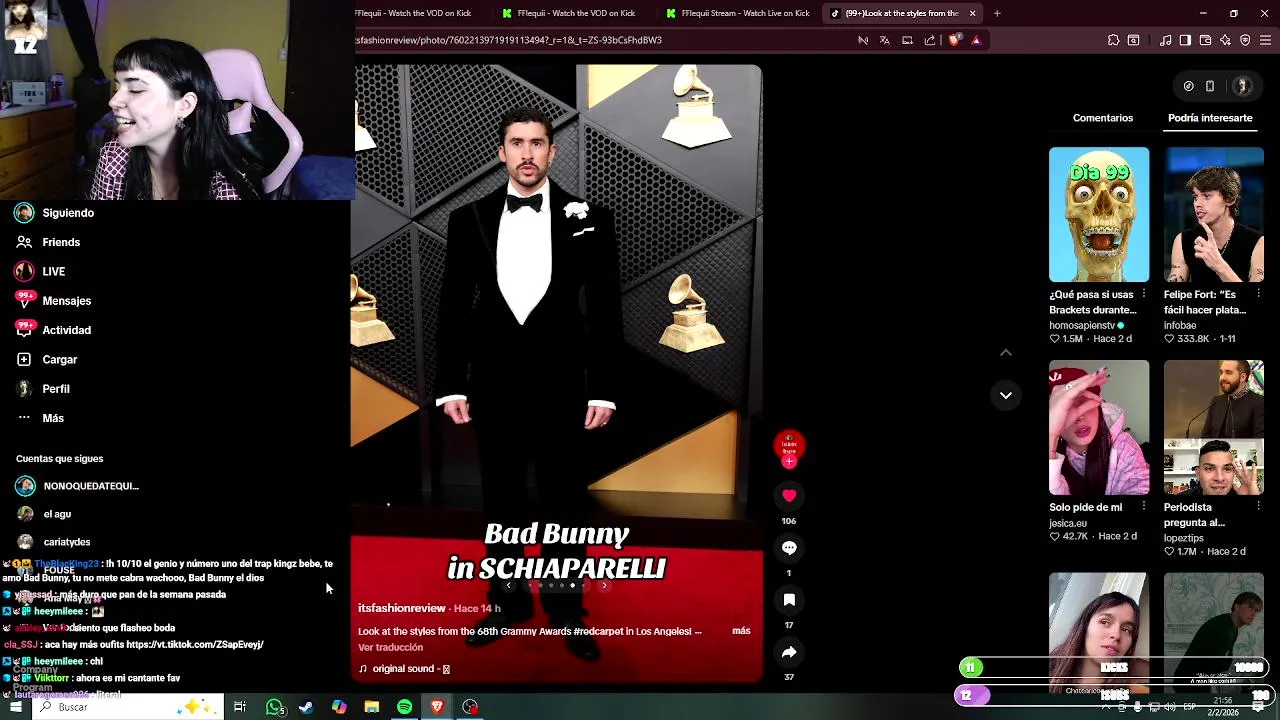The height and width of the screenshot is (720, 1280).
Task: Click the taskbar Buscar search box
Action: click(x=128, y=707)
